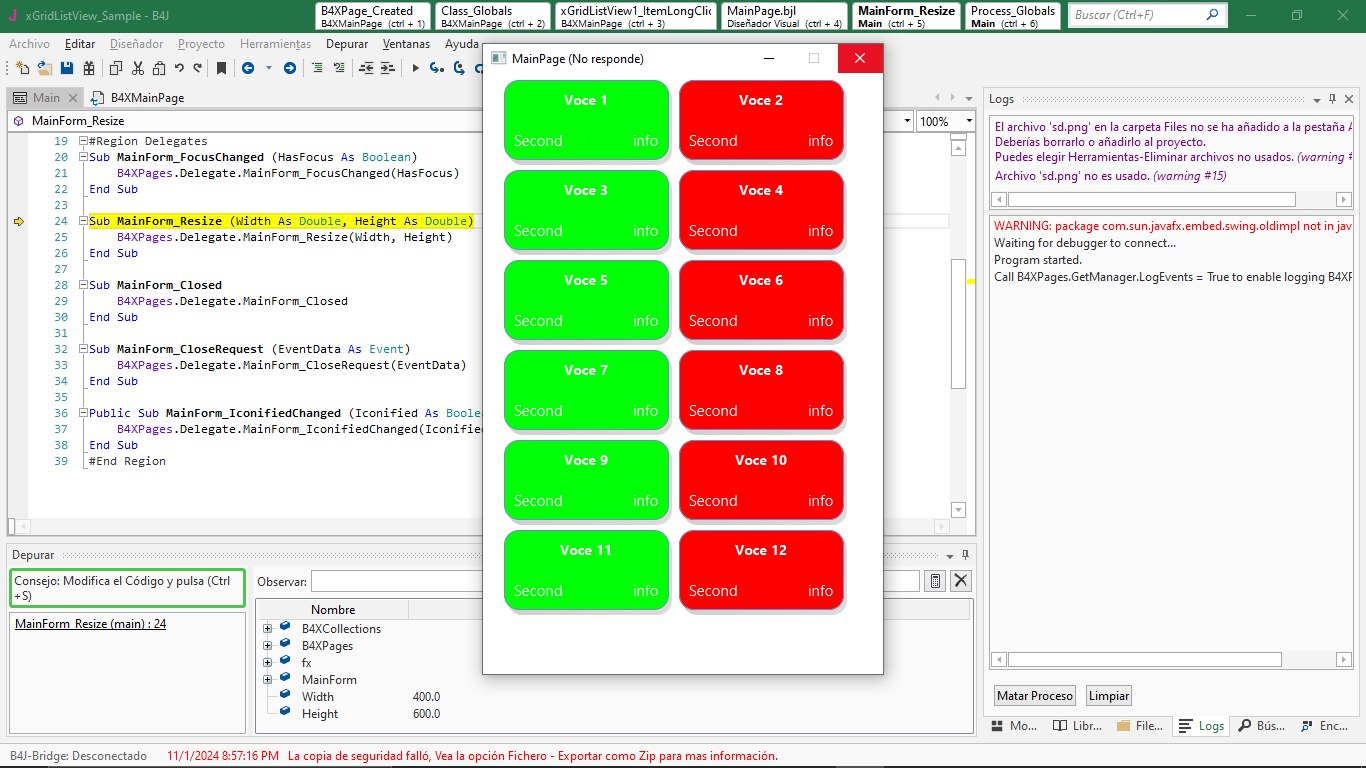Open the MainForm_Resize (main) : 24 stack link

(91, 624)
